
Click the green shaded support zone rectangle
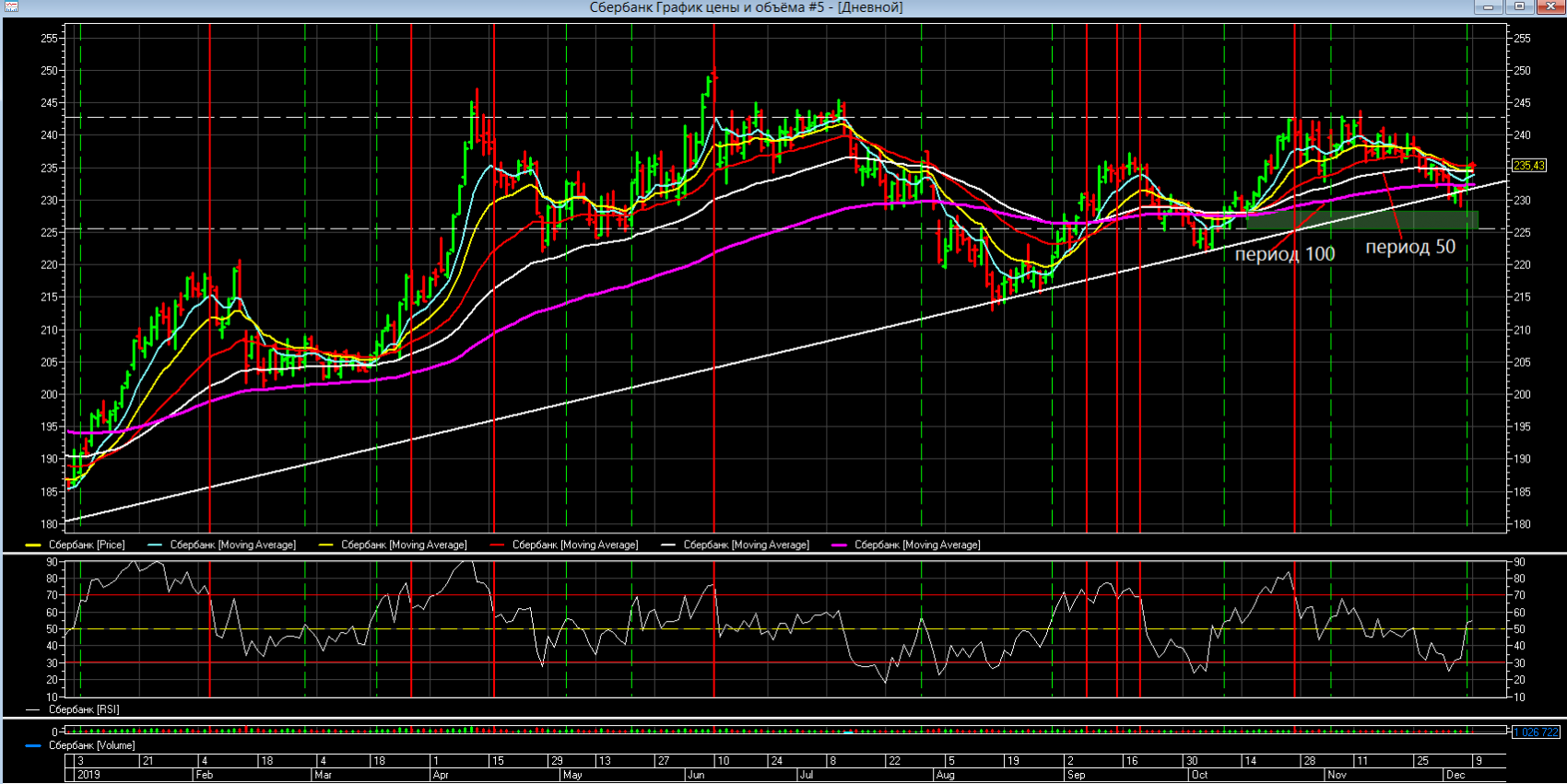pyautogui.click(x=1362, y=220)
